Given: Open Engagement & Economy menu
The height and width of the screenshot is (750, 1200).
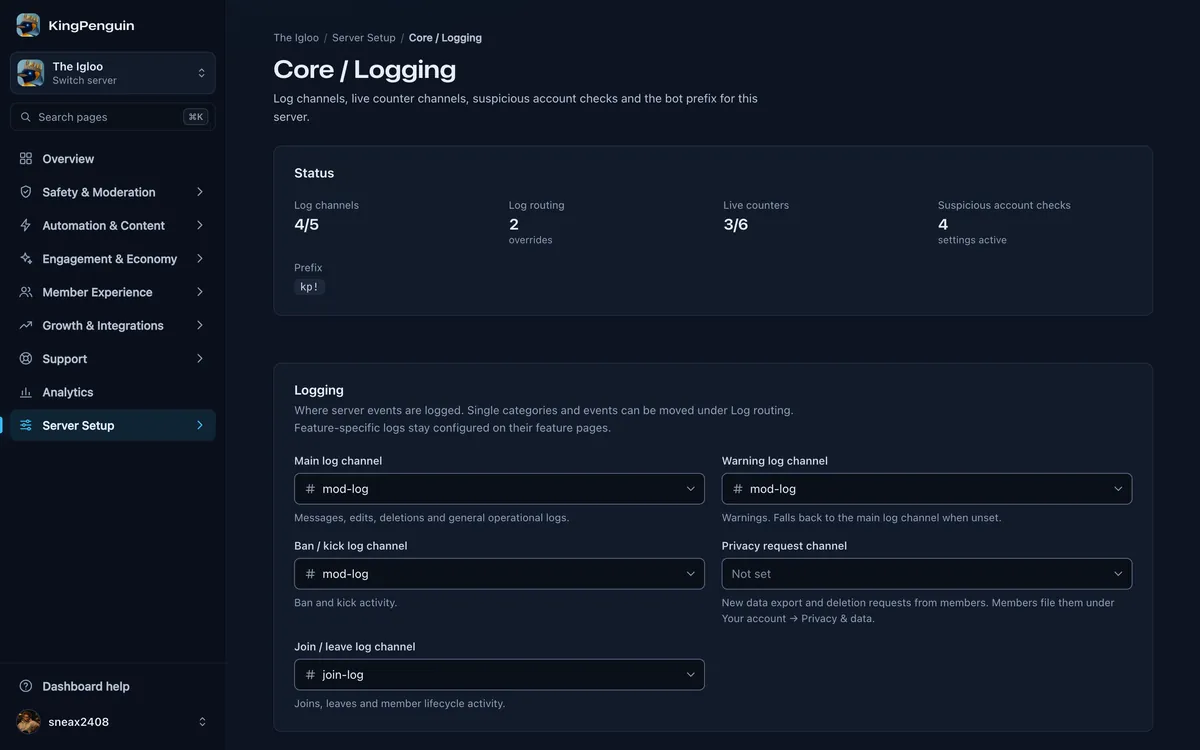Looking at the screenshot, I should [112, 259].
